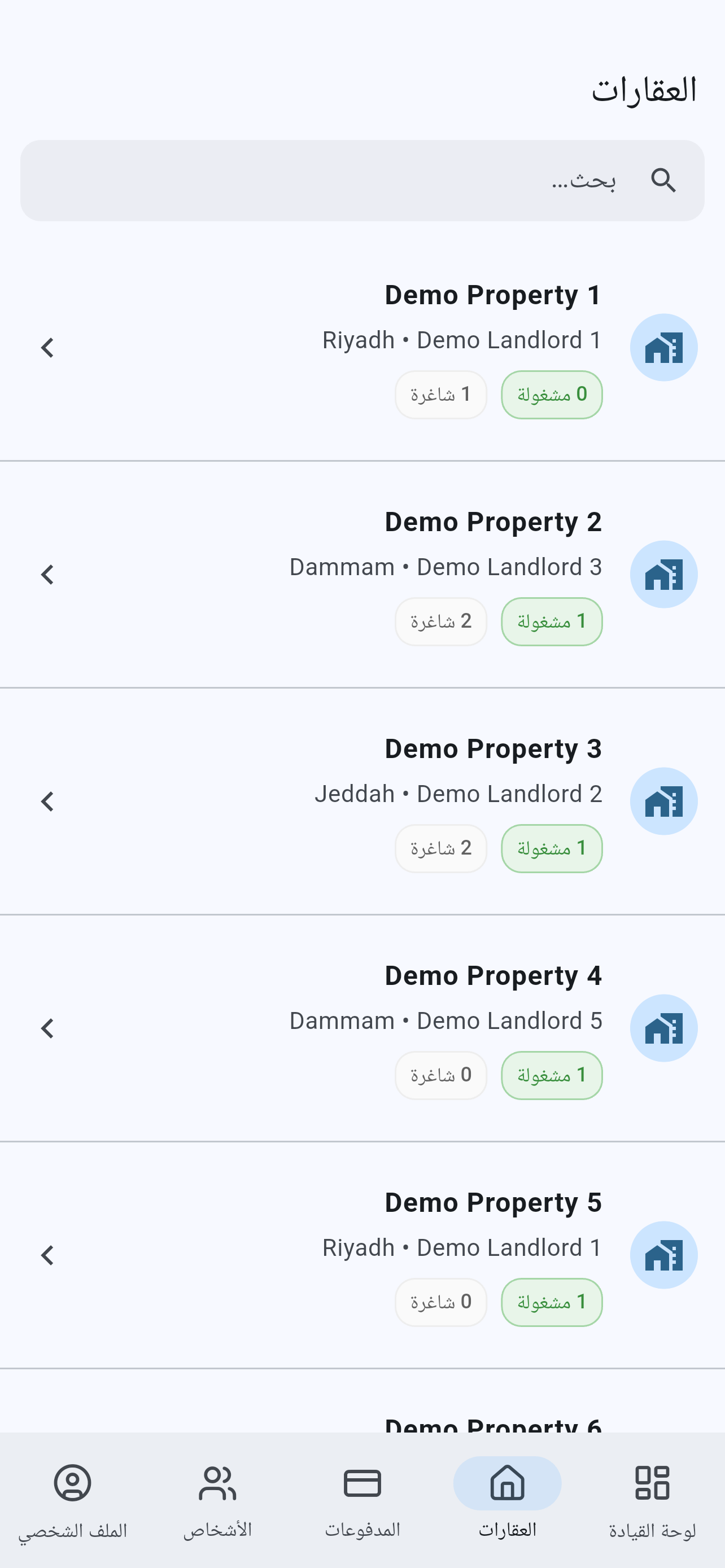This screenshot has height=1568, width=725.
Task: Click Demo Property 4 building icon
Action: tap(663, 1028)
